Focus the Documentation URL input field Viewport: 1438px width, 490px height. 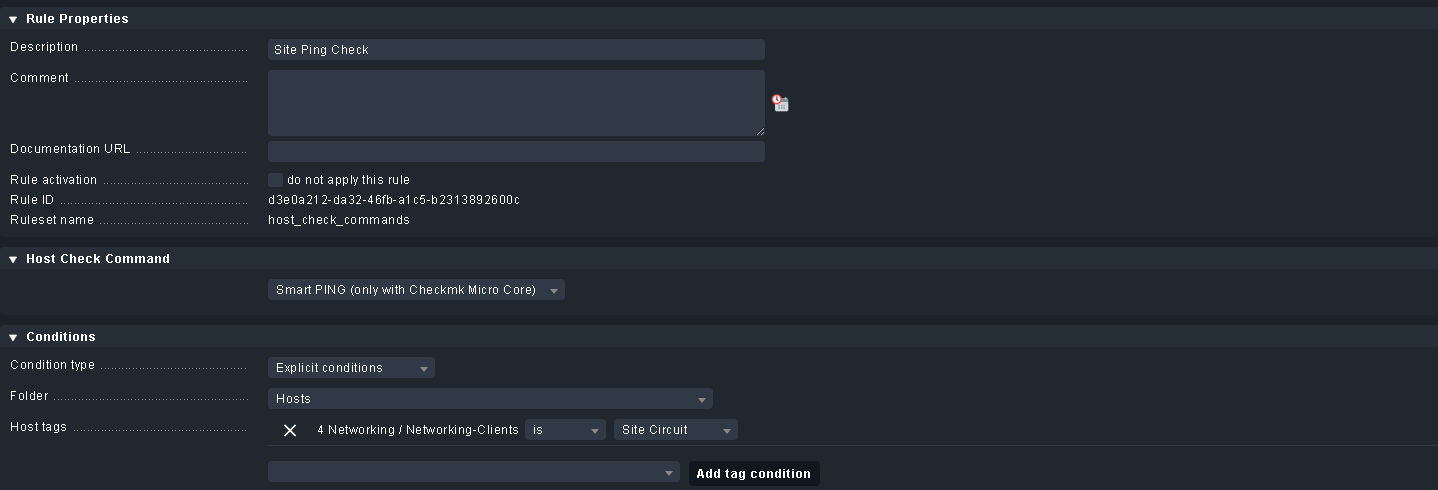(x=516, y=151)
